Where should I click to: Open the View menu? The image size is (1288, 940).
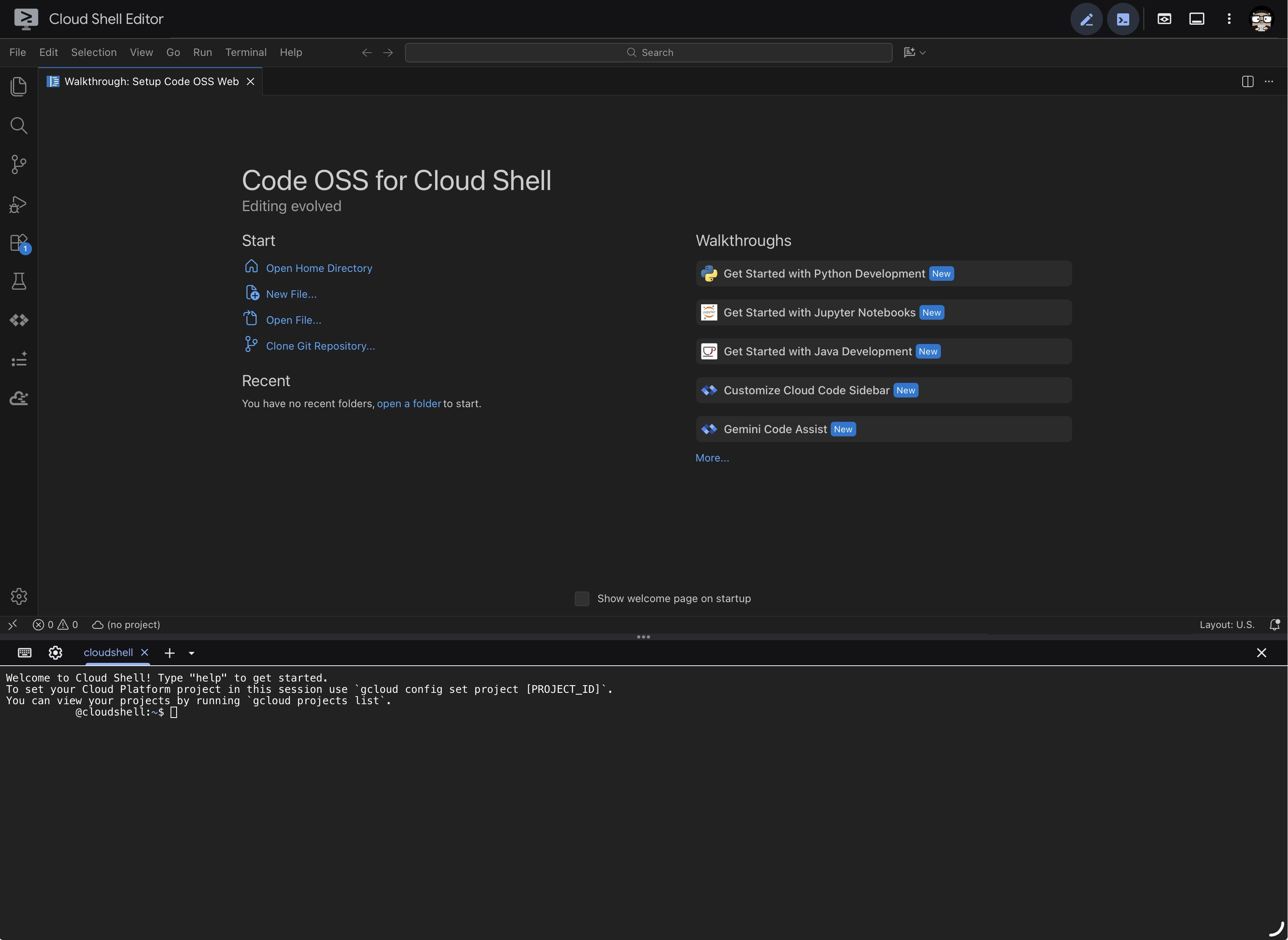tap(142, 52)
